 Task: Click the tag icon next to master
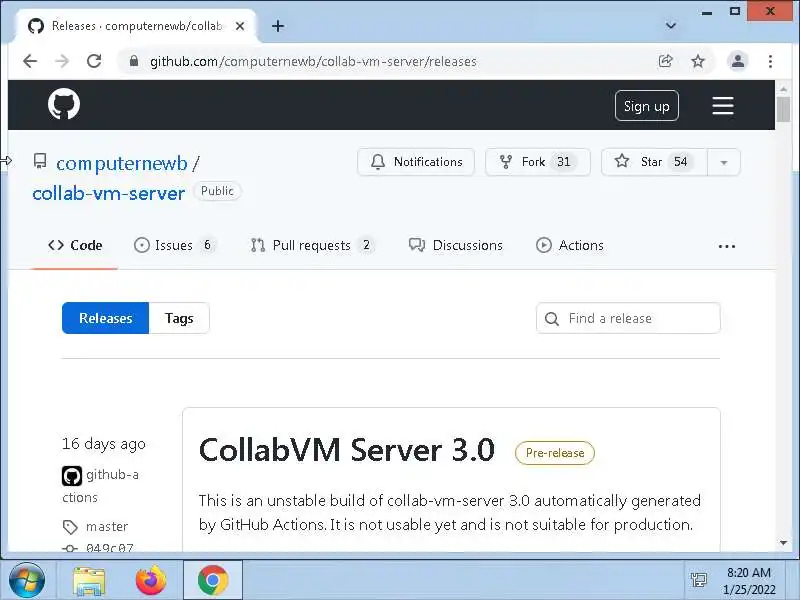(70, 527)
